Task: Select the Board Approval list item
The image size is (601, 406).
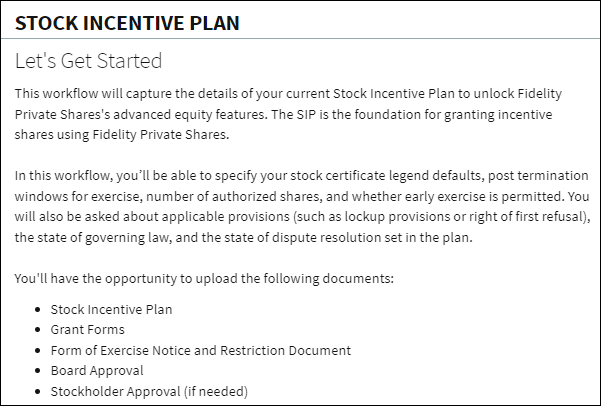Action: 97,371
